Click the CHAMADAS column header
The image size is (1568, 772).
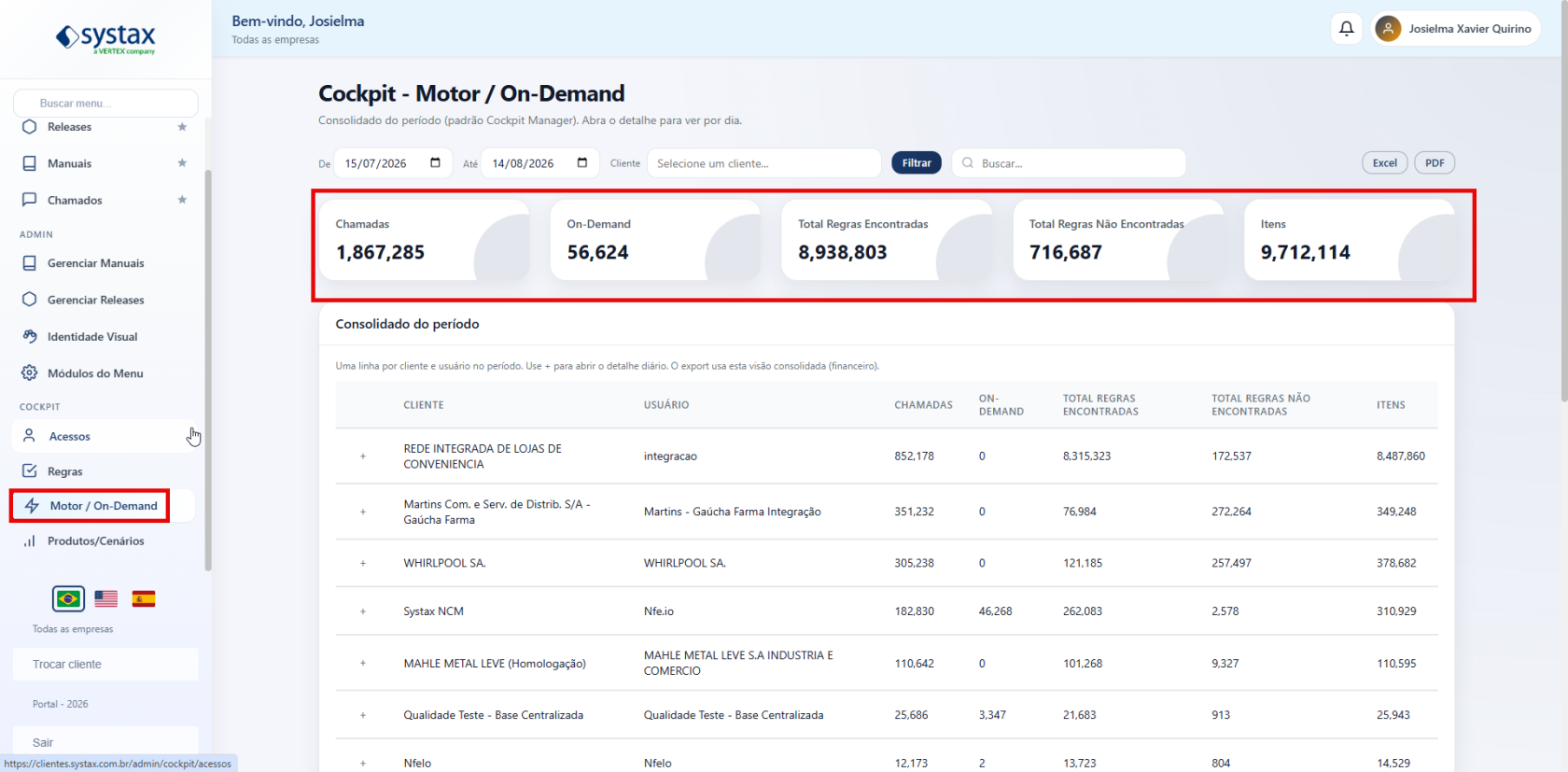pos(924,405)
